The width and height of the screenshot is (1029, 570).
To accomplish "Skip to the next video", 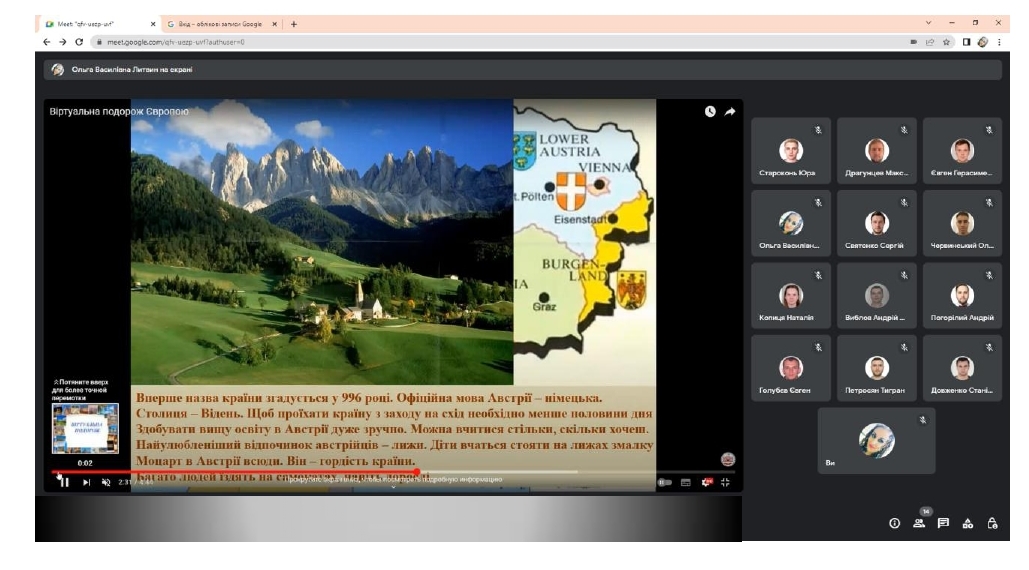I will point(86,482).
